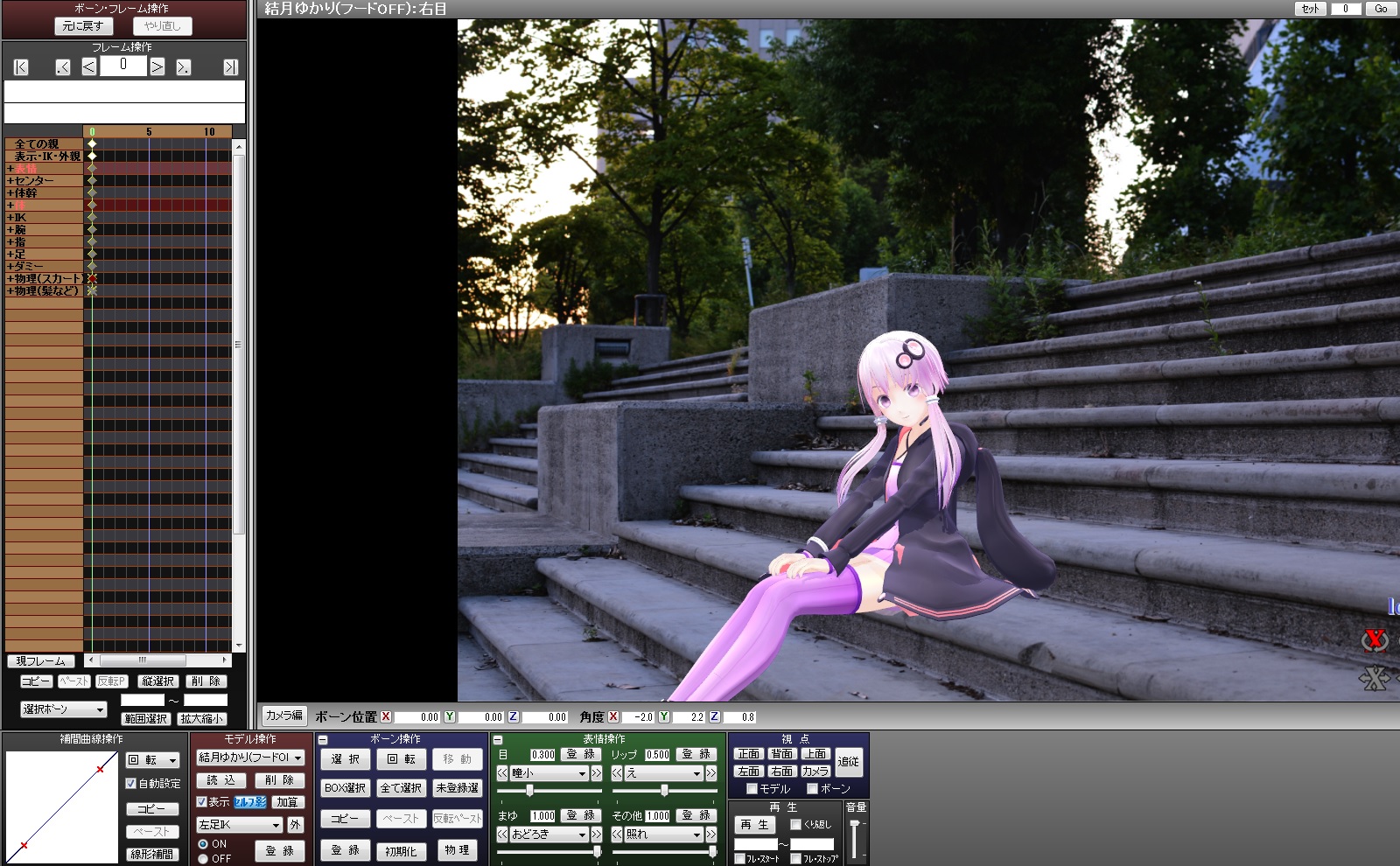
Task: Jump to the last frame with >| button
Action: [x=230, y=67]
